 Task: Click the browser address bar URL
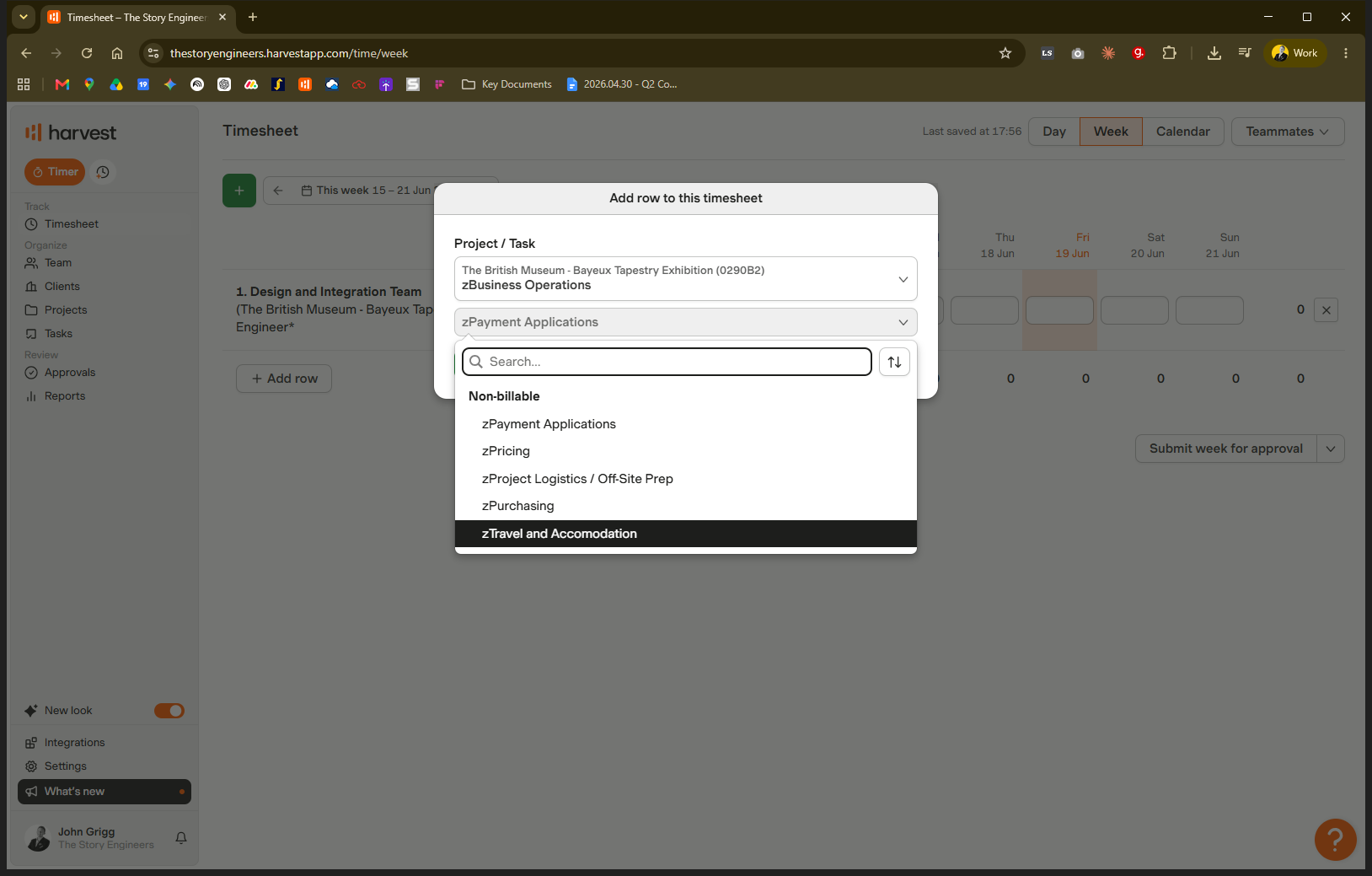click(x=289, y=53)
